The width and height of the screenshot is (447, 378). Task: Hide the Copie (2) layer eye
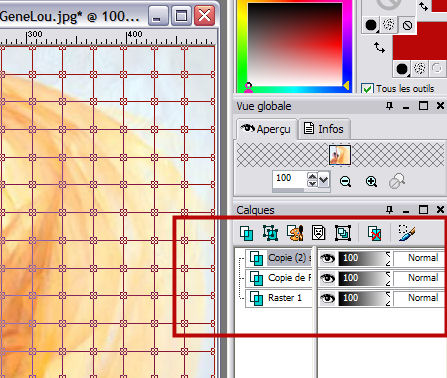(x=328, y=258)
